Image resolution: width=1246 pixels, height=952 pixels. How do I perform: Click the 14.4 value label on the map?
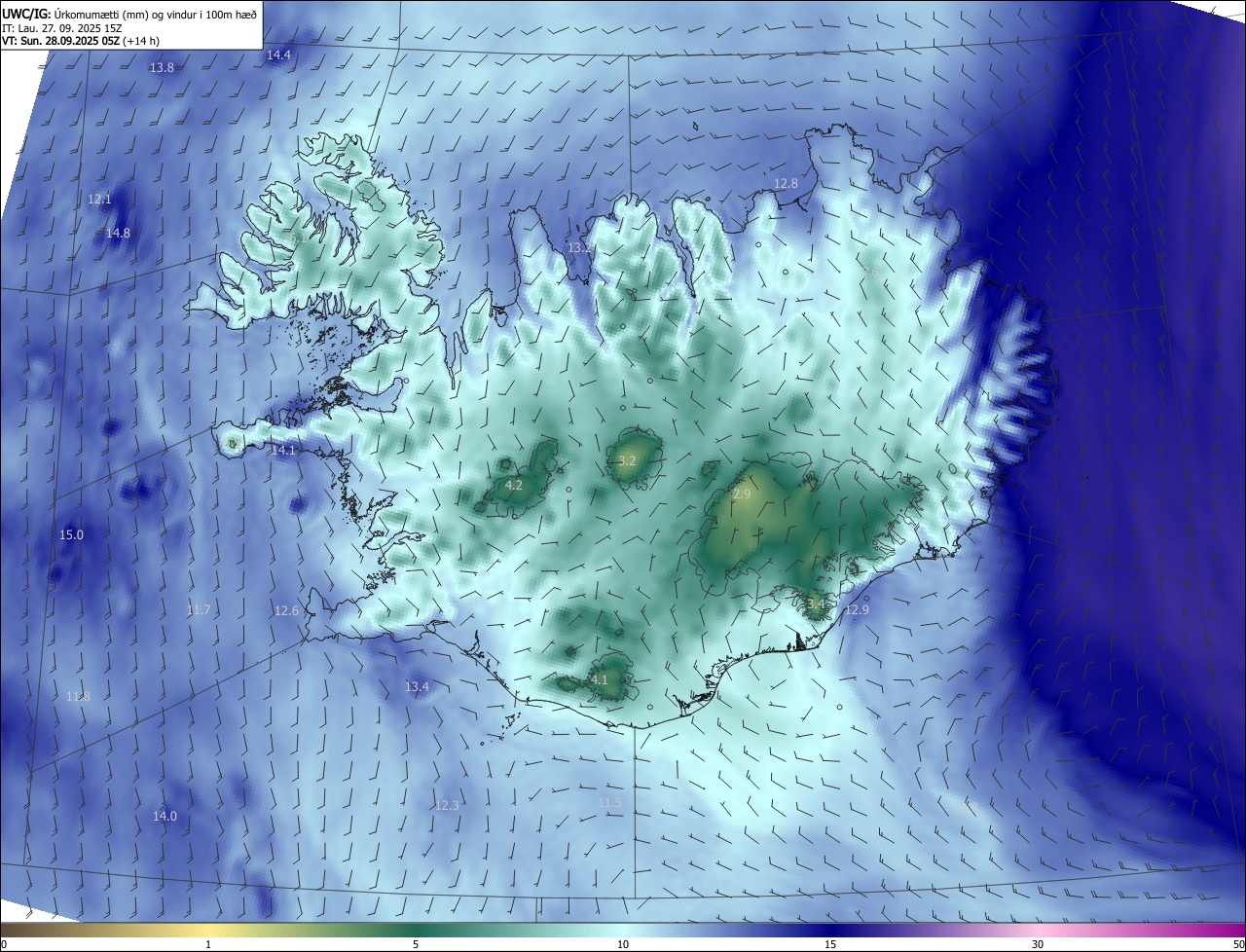pyautogui.click(x=278, y=55)
